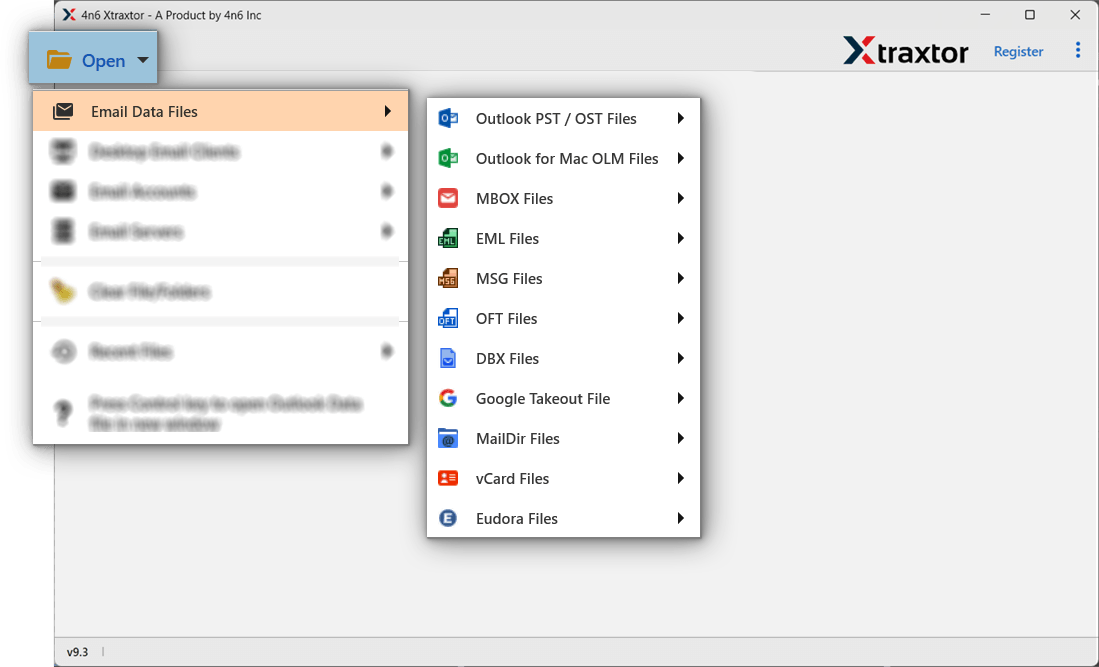Click the vCard Files icon
The image size is (1099, 667).
click(x=448, y=478)
